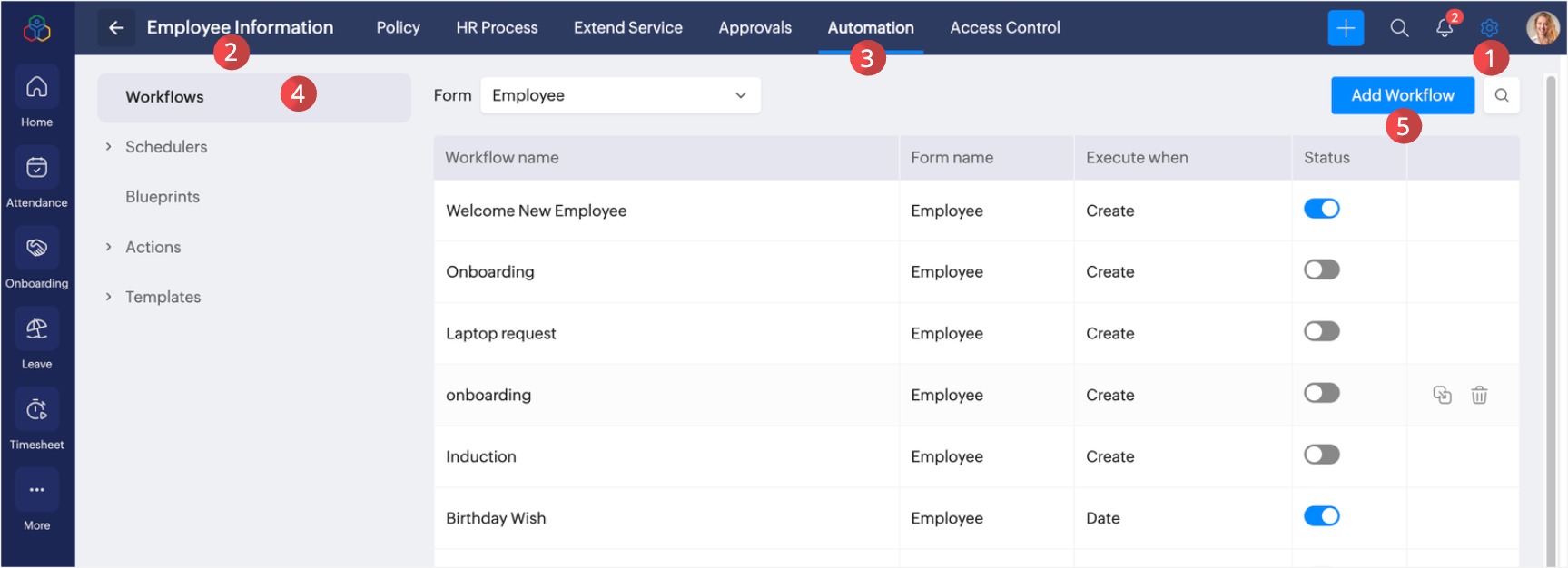Enable the Laptop request workflow toggle

(1321, 331)
